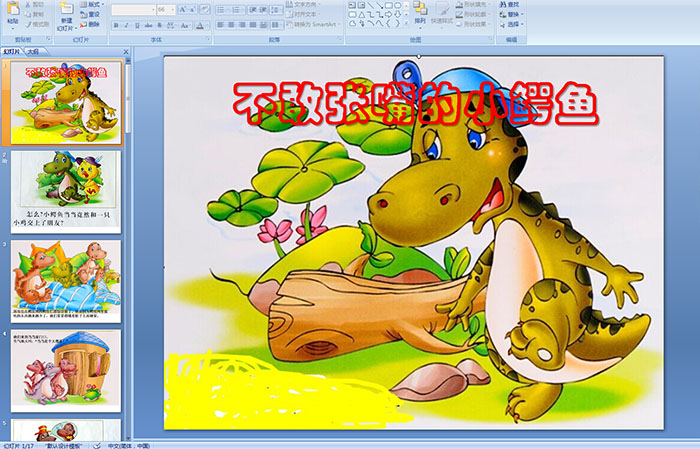Open the Shape Effects (形状效果) menu
This screenshot has height=449, width=700.
click(474, 24)
